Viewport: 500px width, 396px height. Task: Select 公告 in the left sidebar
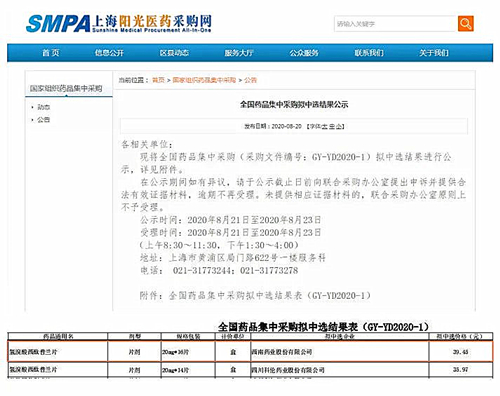[43, 120]
